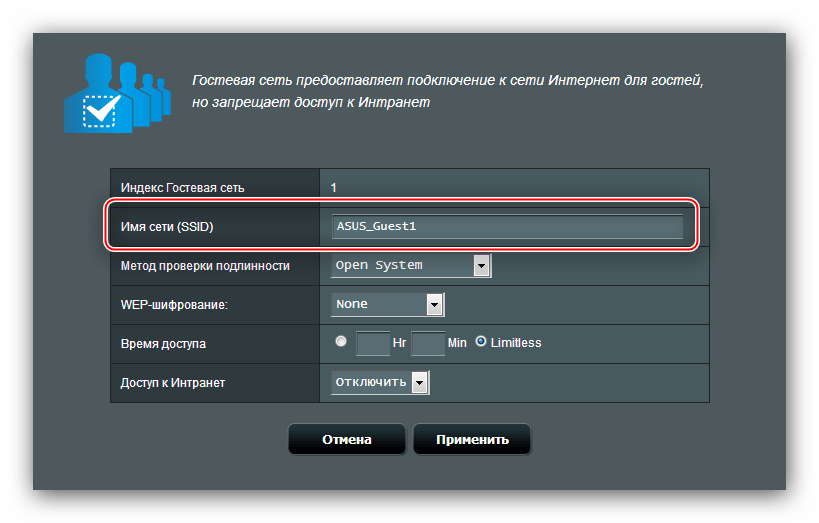Click the Hr hours input box
819x523 pixels.
click(373, 343)
